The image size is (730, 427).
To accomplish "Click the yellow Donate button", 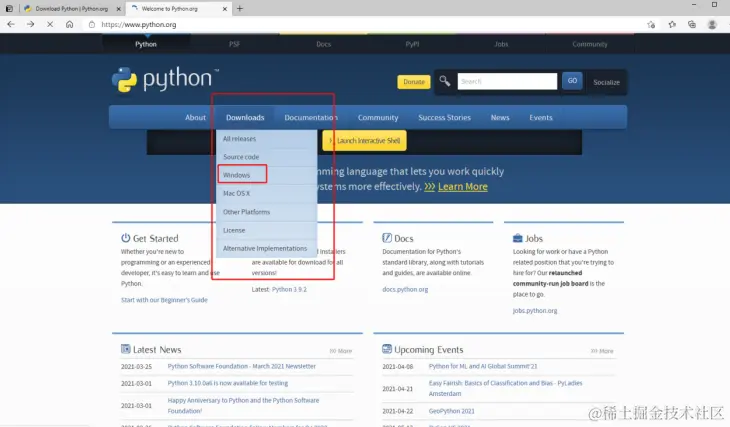I will [x=414, y=81].
